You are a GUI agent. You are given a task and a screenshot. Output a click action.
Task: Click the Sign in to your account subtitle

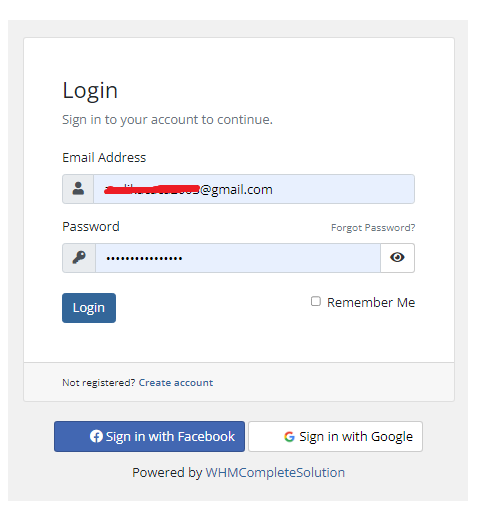[x=167, y=120]
